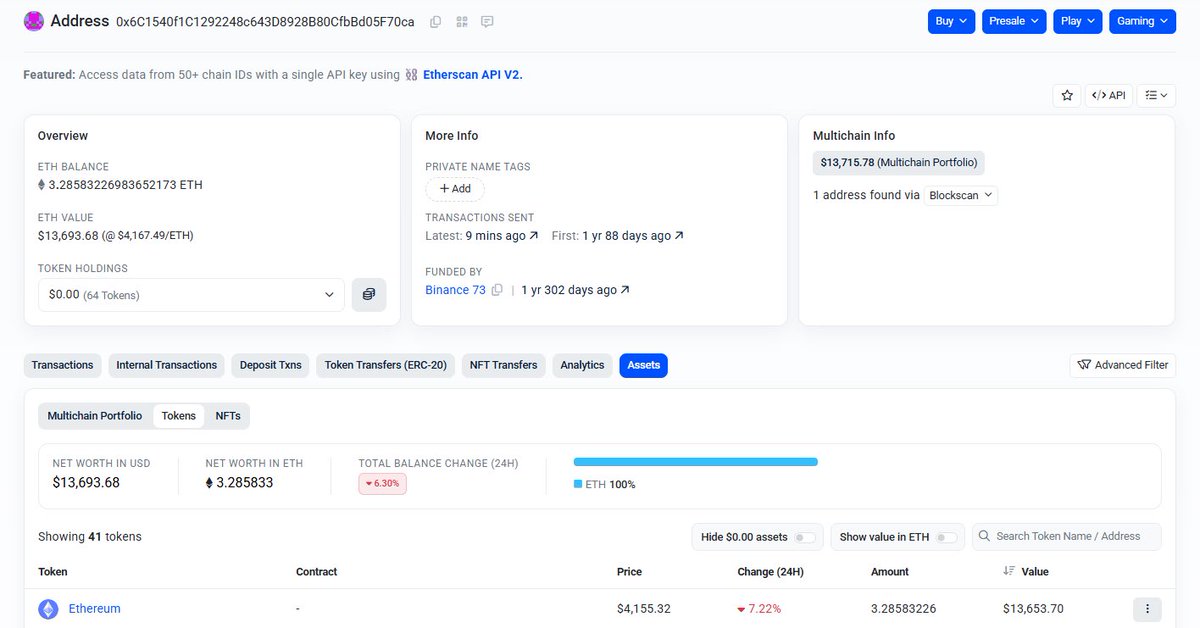Open the API button
This screenshot has width=1200, height=628.
click(x=1109, y=95)
